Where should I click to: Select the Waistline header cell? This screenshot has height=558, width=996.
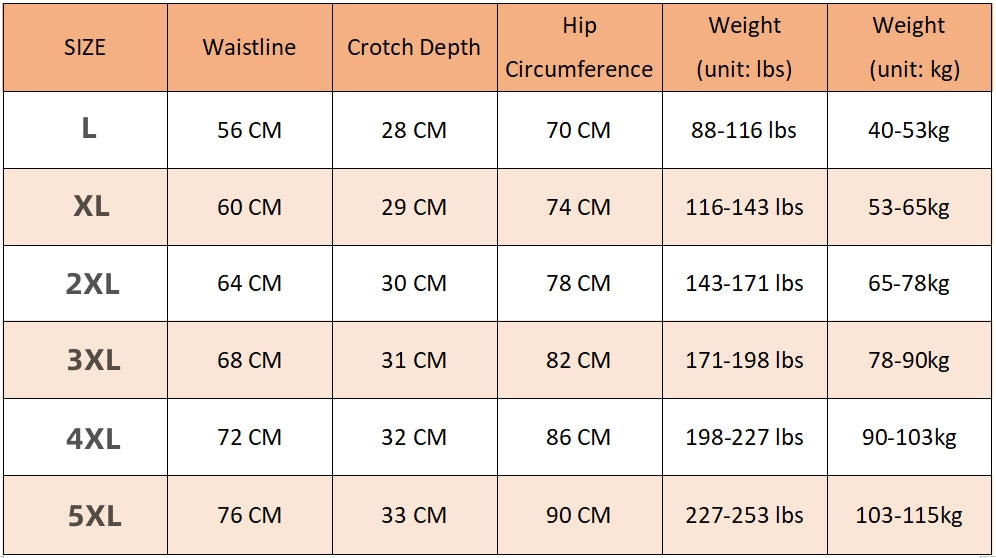coord(250,48)
